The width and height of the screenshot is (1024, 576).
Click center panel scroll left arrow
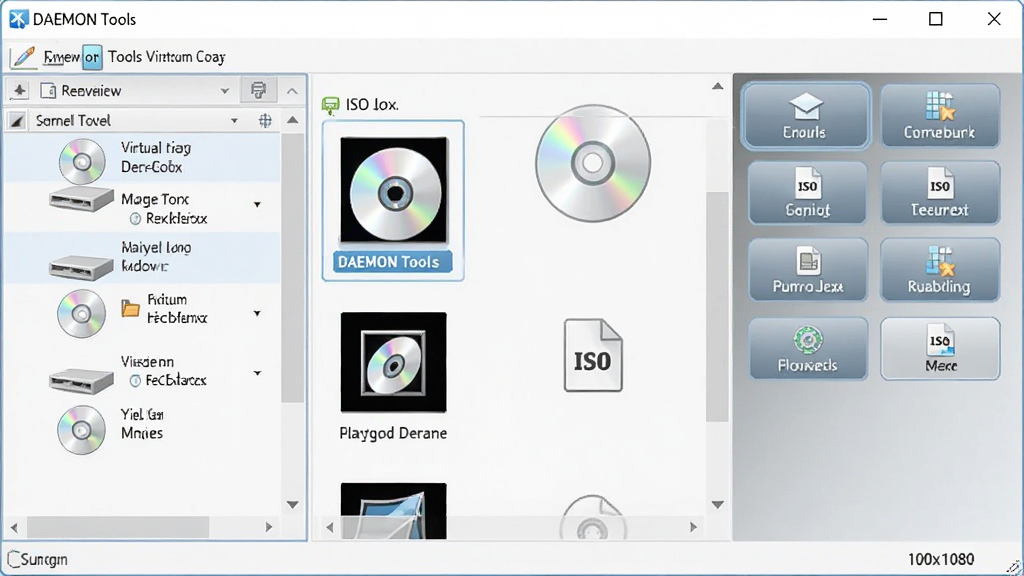tap(330, 527)
